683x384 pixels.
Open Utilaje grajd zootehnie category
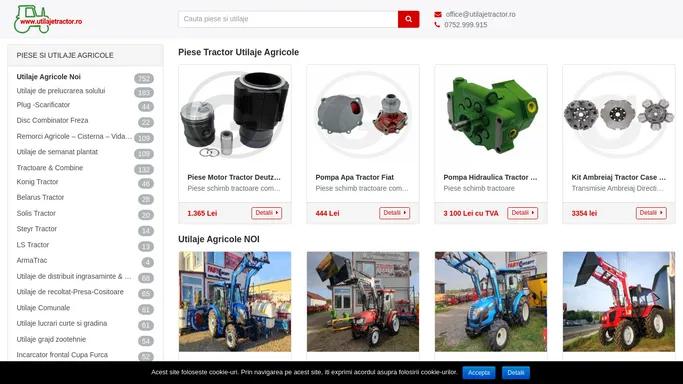click(51, 339)
